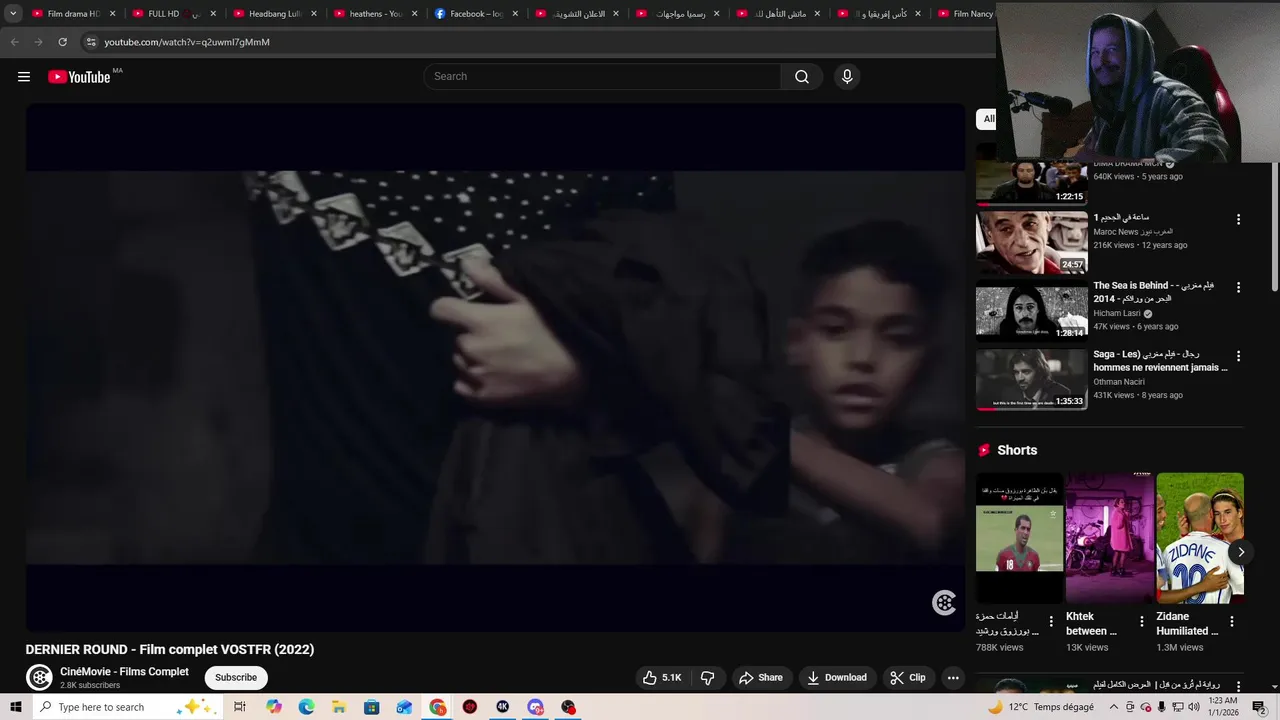
Task: Go to YouTube home via logo
Action: pyautogui.click(x=79, y=77)
